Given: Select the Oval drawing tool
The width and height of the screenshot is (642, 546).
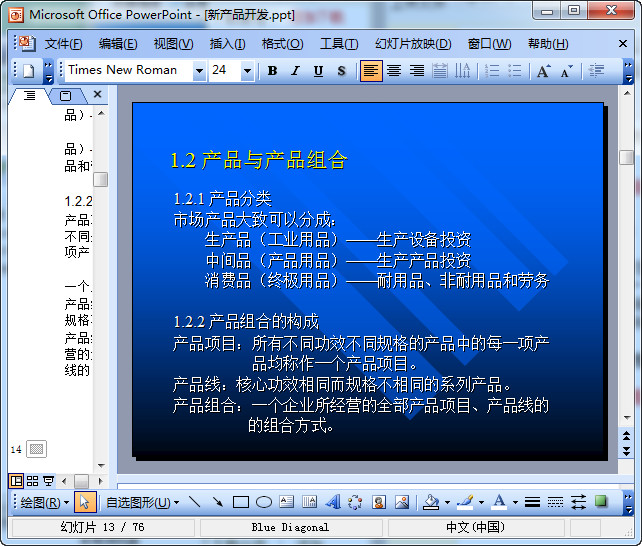Looking at the screenshot, I should (x=264, y=502).
